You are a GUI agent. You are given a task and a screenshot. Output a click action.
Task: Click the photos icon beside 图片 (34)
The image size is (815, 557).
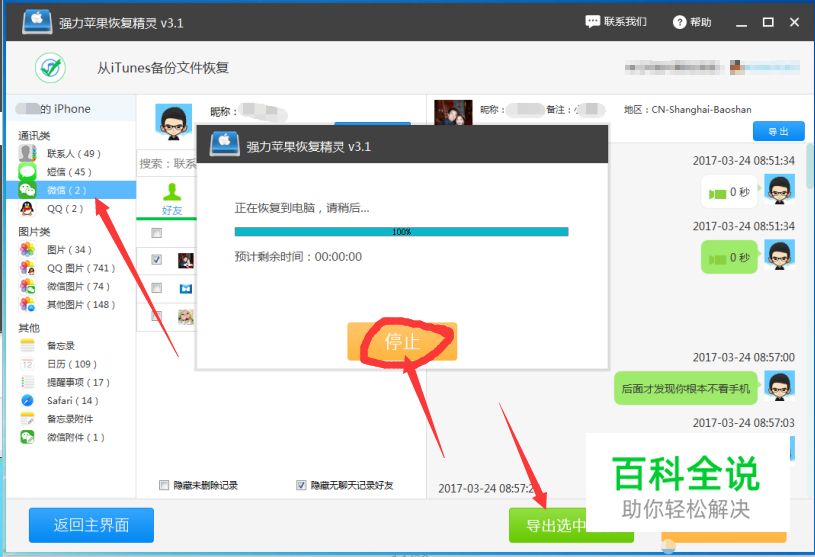[x=27, y=249]
